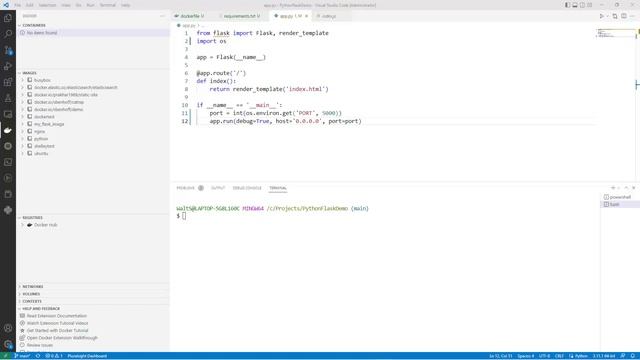Click the Review Issues link
This screenshot has width=640, height=360.
point(40,345)
